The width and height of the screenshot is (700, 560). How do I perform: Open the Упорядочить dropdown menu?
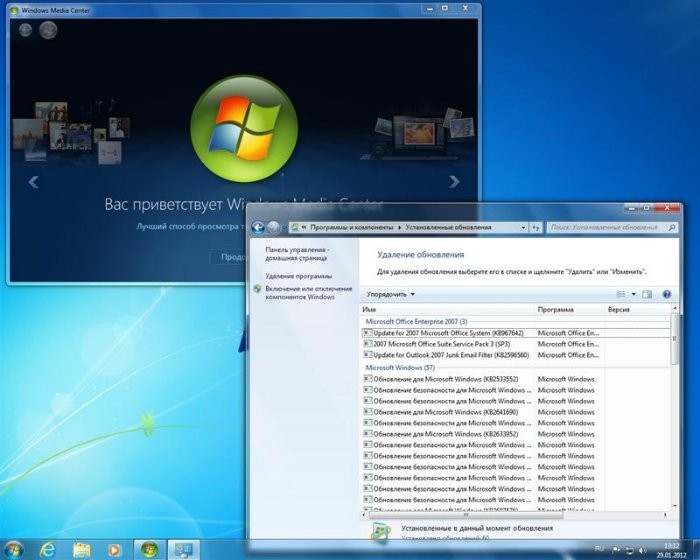click(391, 294)
